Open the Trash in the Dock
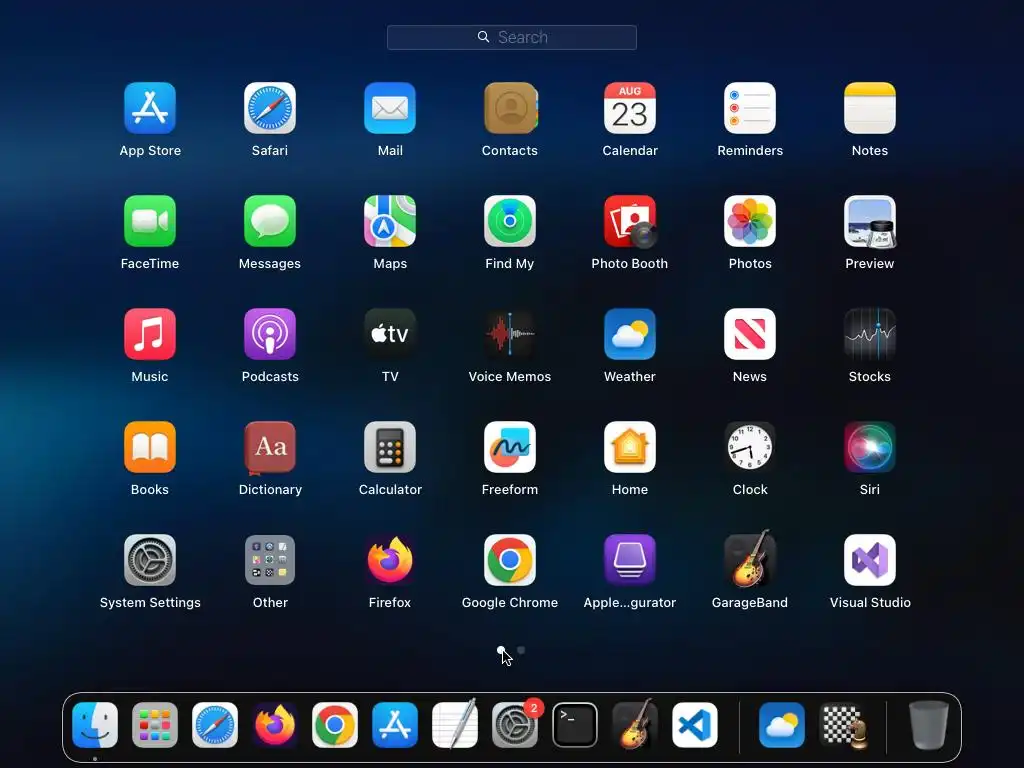This screenshot has height=768, width=1024. click(x=929, y=725)
